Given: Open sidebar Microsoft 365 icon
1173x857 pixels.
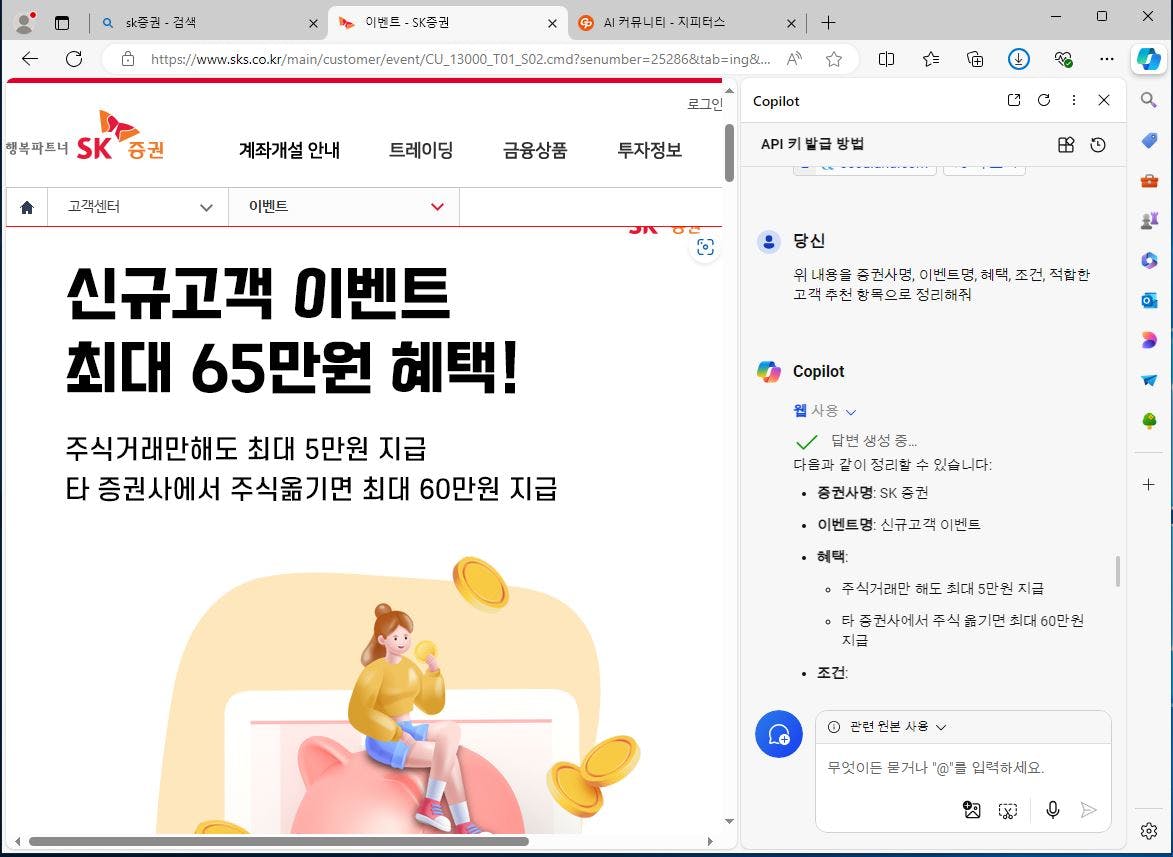Looking at the screenshot, I should tap(1149, 260).
